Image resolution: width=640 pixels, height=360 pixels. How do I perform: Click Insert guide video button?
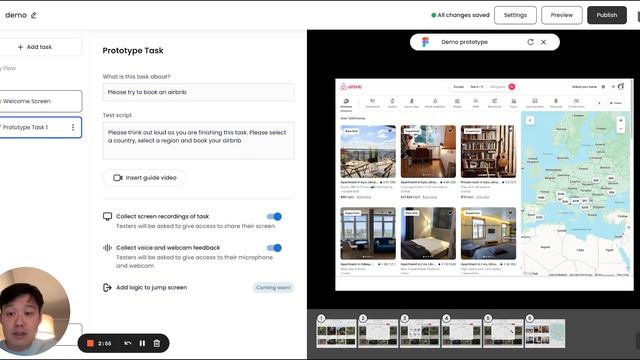[x=144, y=178]
